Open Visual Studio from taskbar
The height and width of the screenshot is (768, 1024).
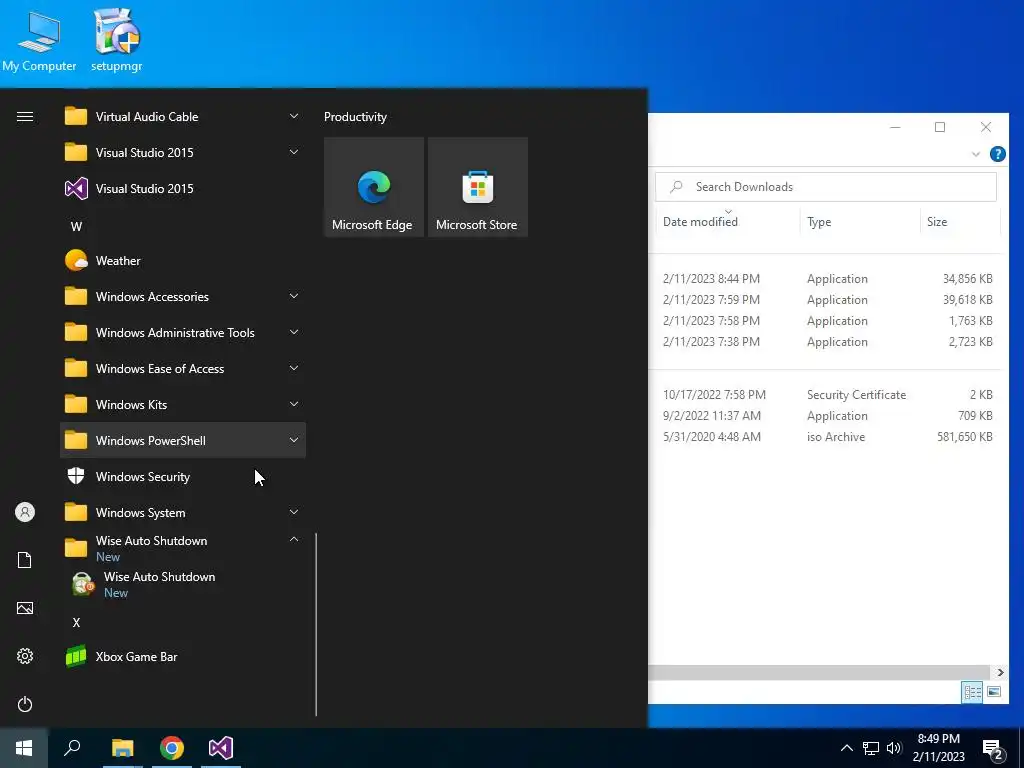(x=221, y=748)
